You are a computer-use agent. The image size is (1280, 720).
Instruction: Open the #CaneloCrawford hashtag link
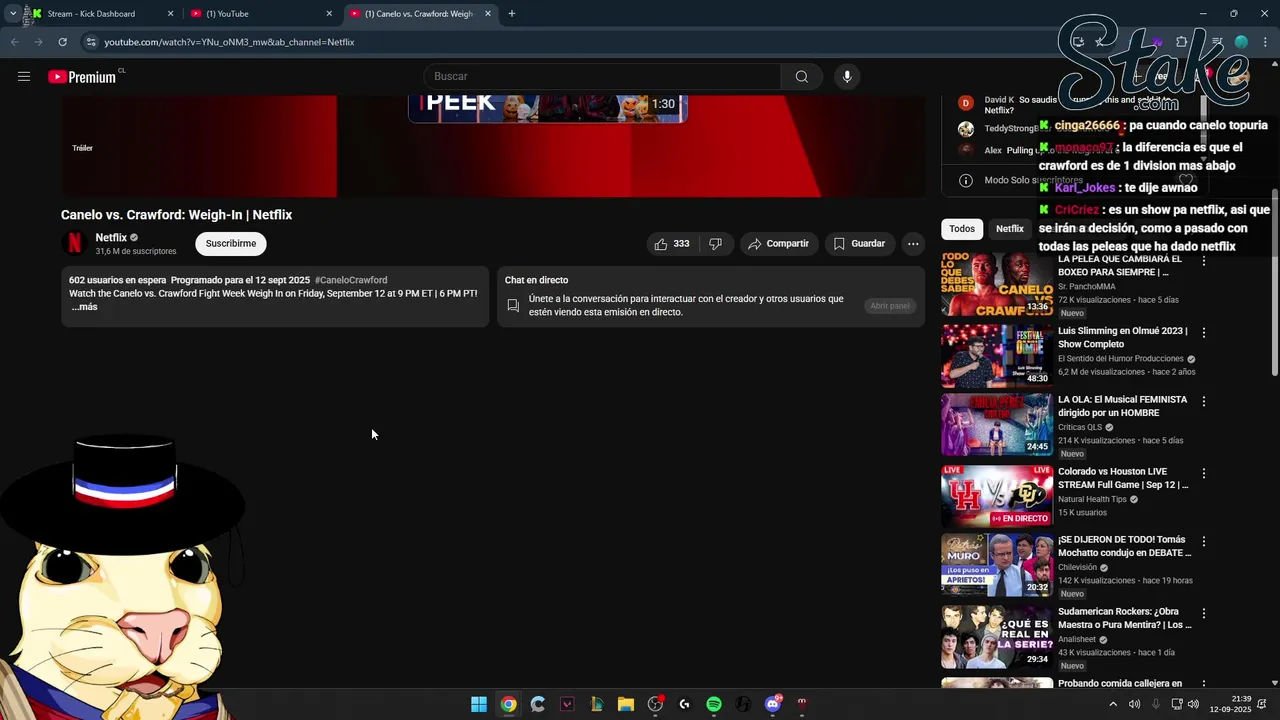(x=351, y=280)
